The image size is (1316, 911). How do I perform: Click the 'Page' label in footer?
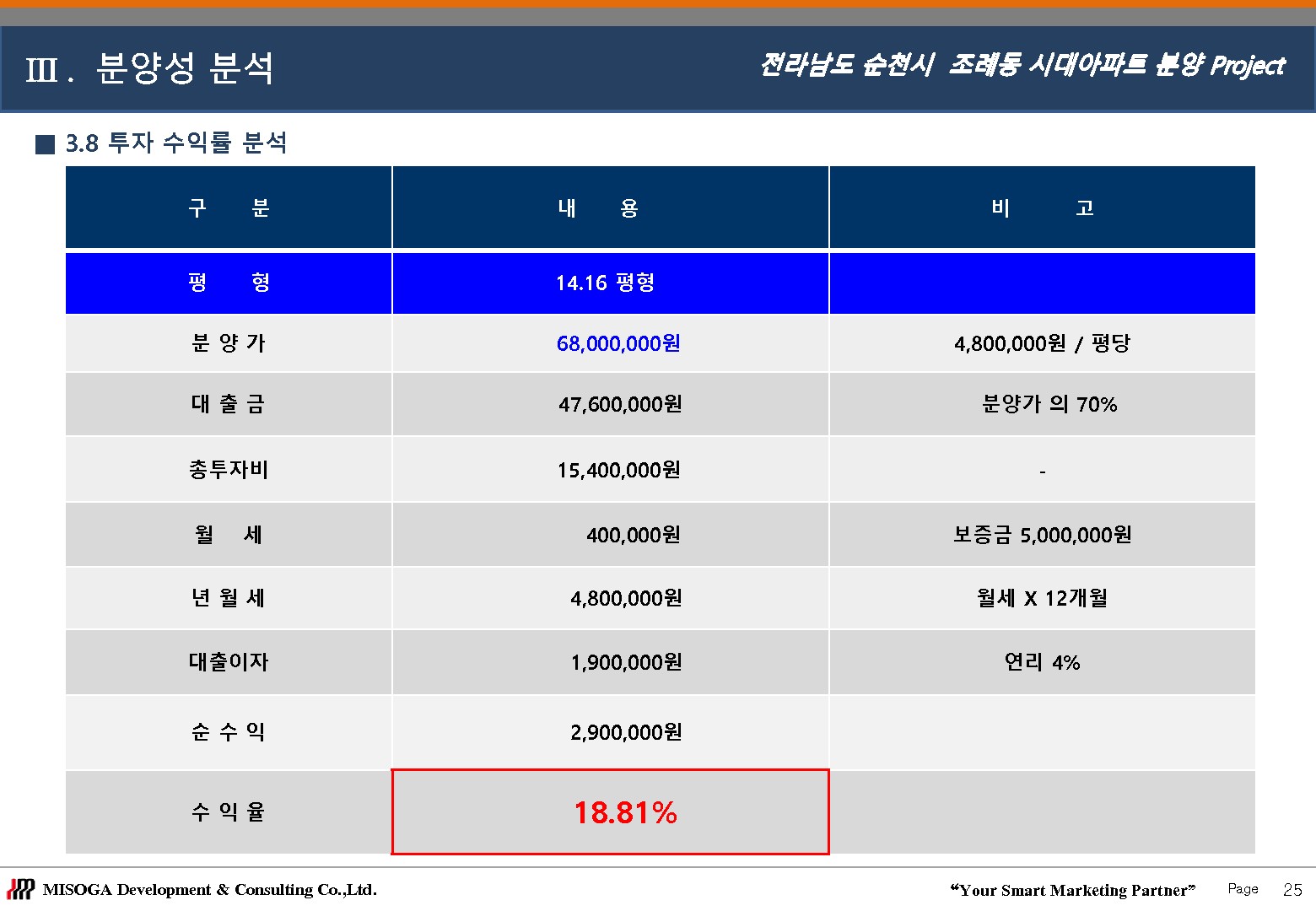click(1243, 889)
